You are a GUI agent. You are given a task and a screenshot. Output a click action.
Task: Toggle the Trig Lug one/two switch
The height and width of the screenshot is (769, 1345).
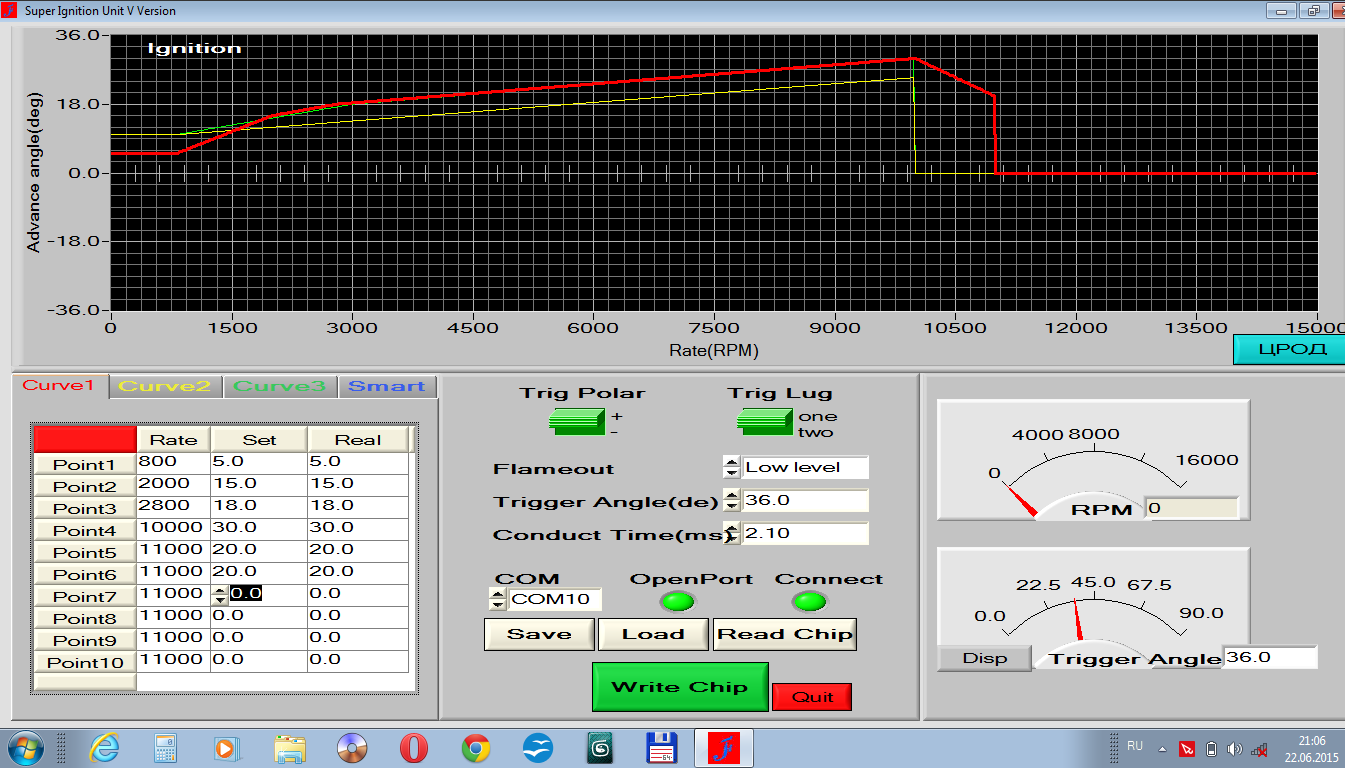click(x=765, y=422)
